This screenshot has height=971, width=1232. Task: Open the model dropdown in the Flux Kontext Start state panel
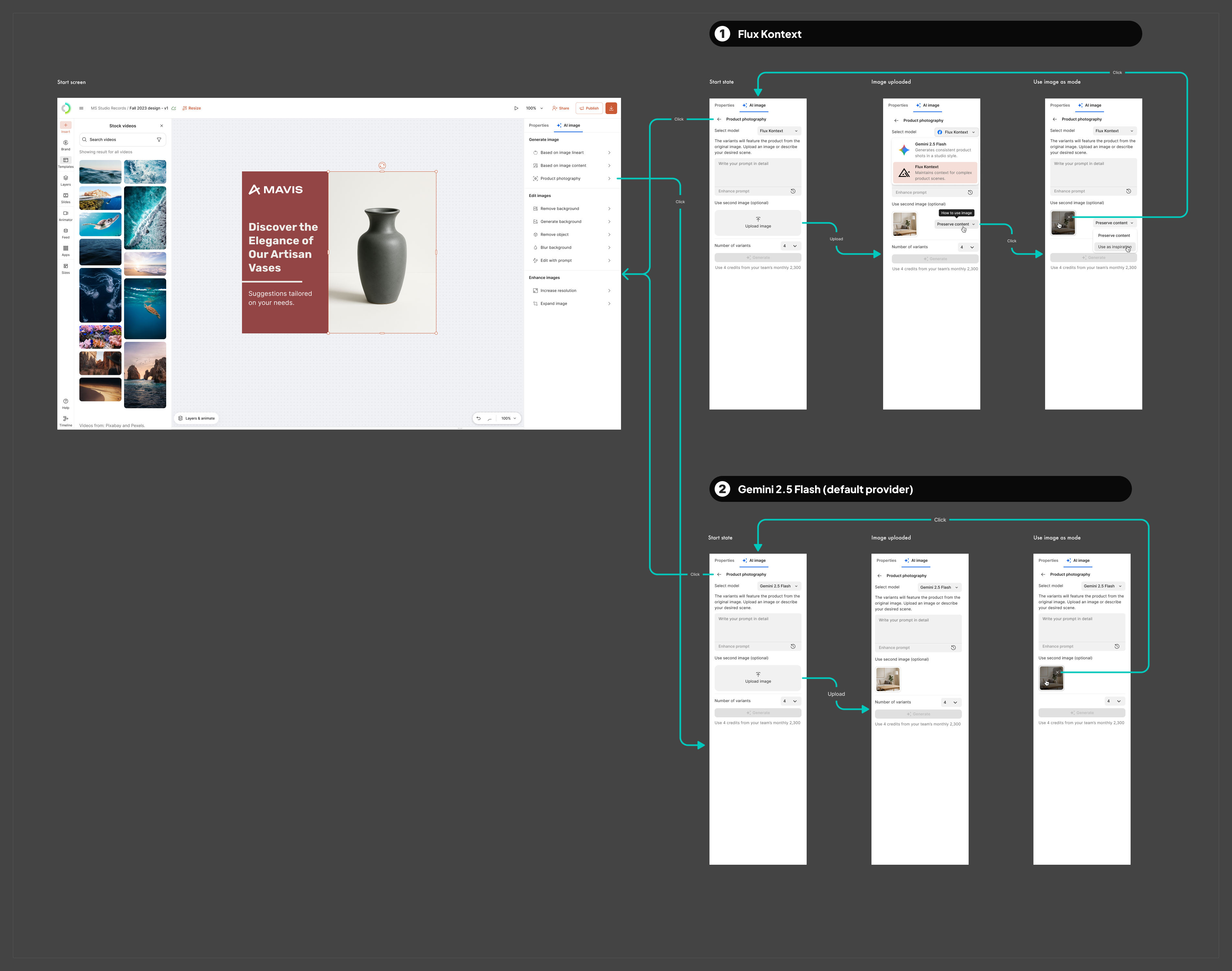(x=779, y=131)
